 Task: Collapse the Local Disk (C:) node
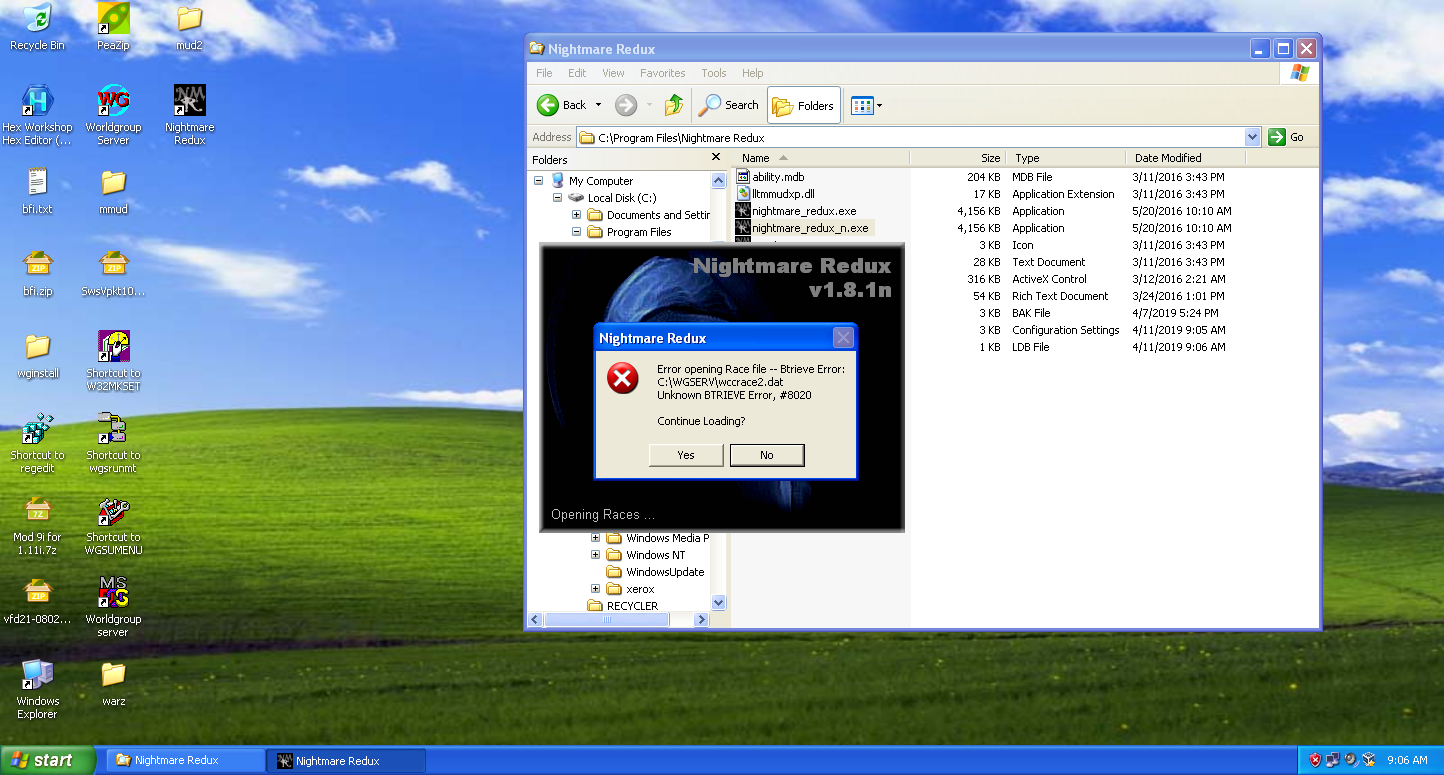click(x=558, y=198)
